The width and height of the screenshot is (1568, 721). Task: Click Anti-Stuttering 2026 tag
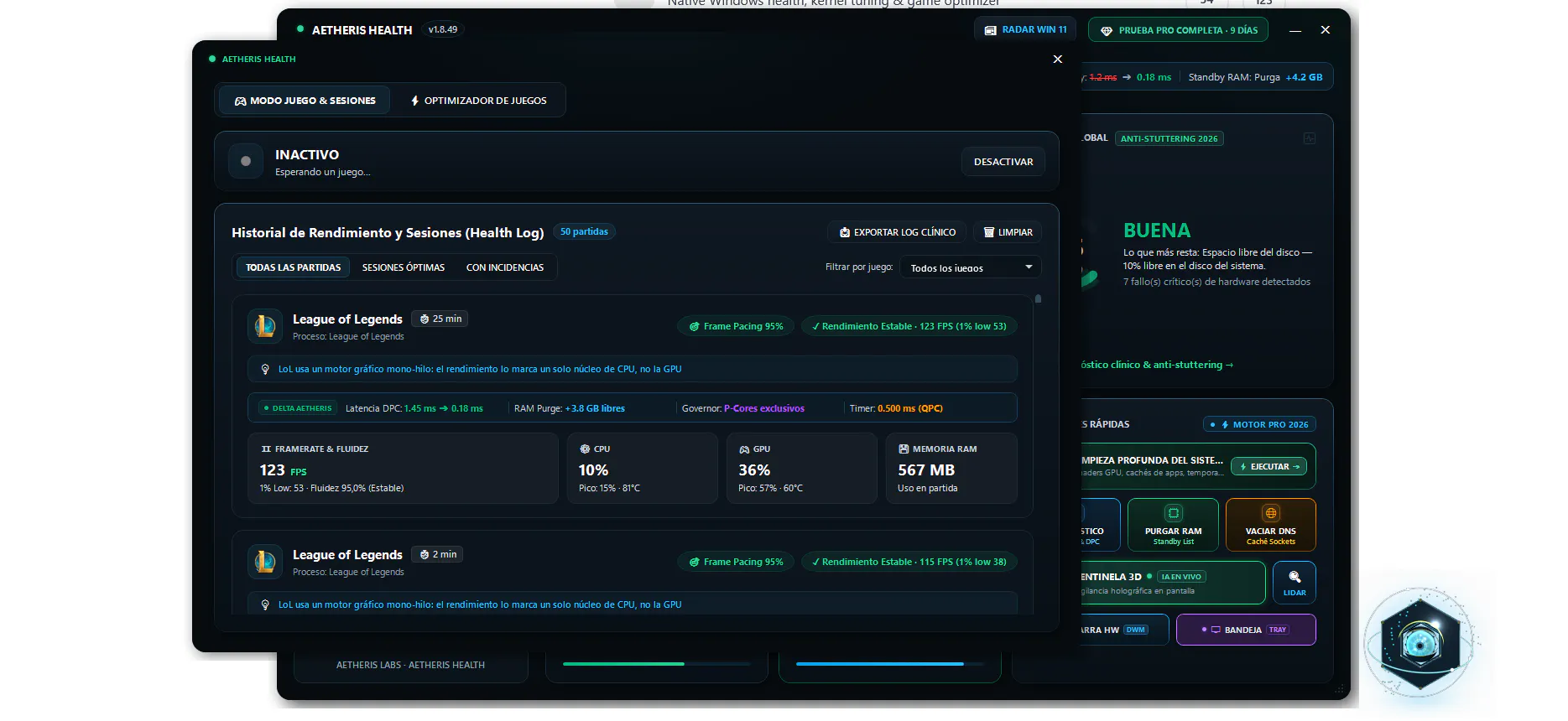(1169, 138)
